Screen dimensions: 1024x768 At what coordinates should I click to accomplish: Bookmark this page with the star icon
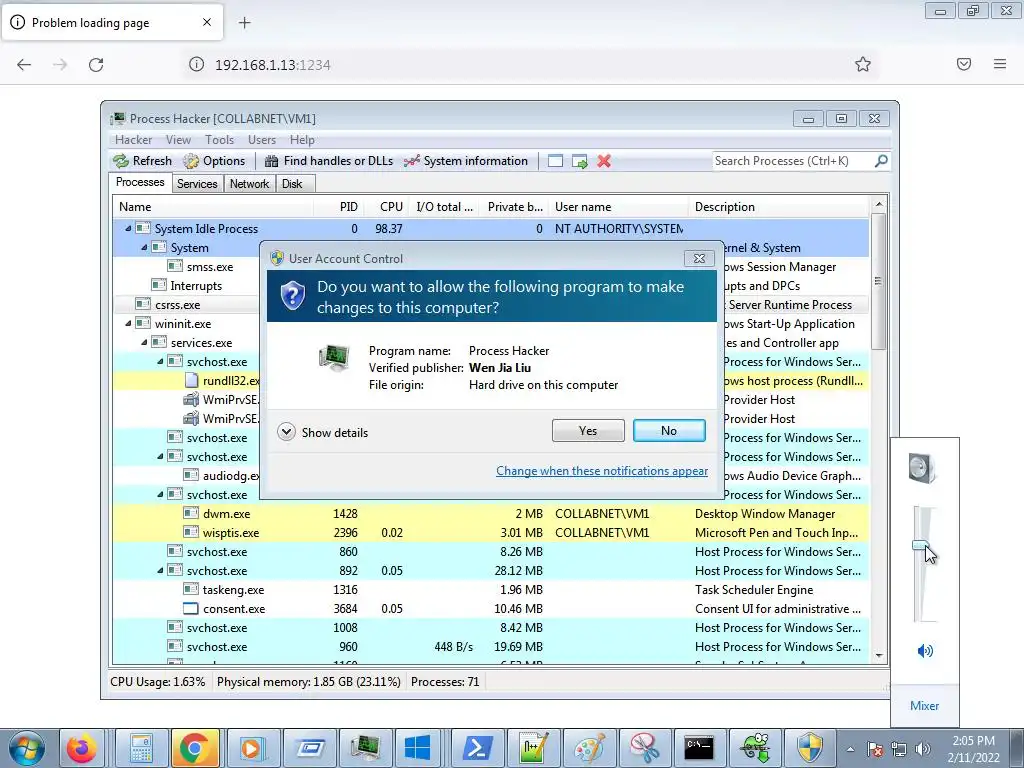point(863,64)
